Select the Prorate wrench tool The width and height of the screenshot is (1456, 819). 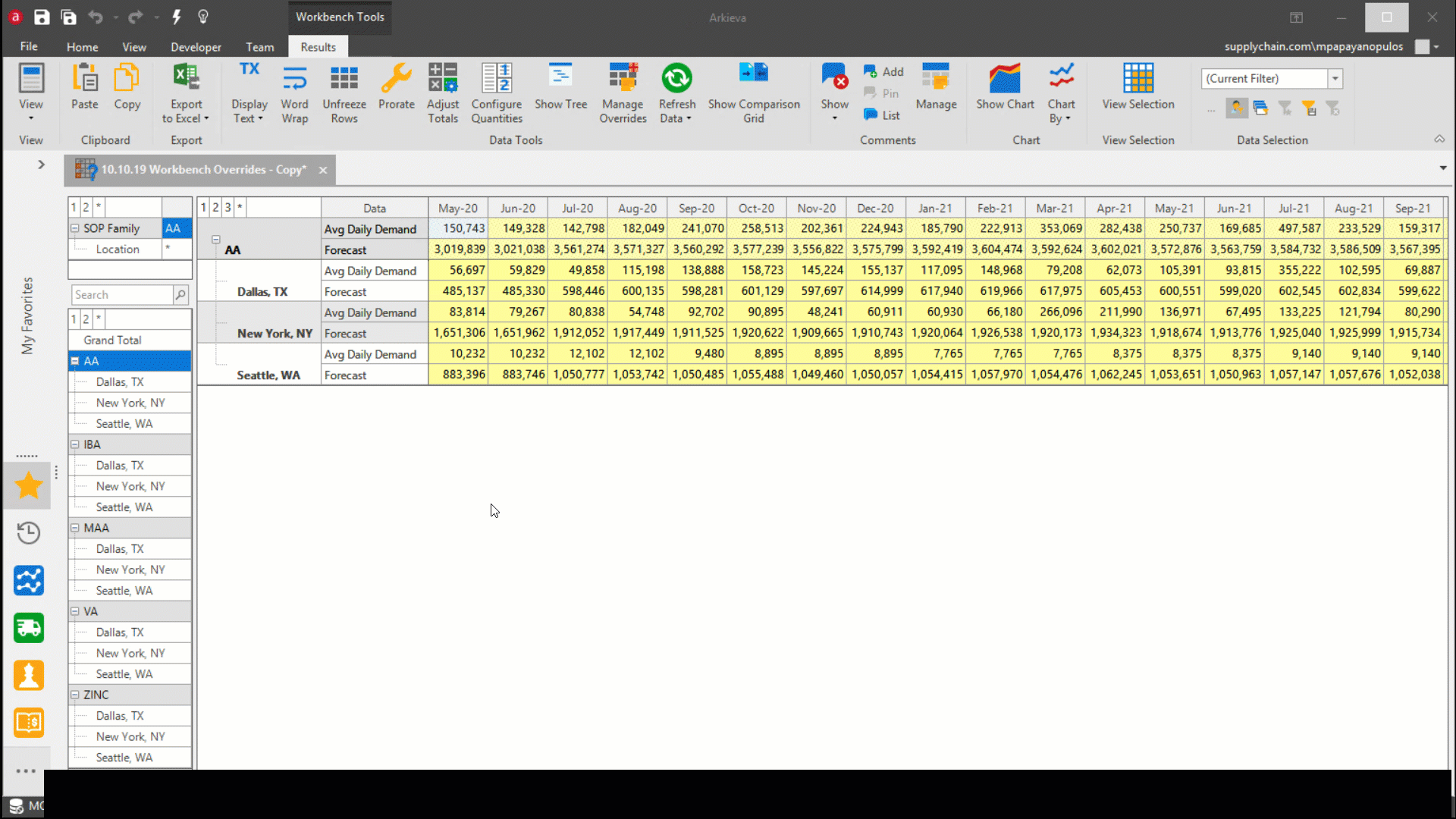(397, 88)
